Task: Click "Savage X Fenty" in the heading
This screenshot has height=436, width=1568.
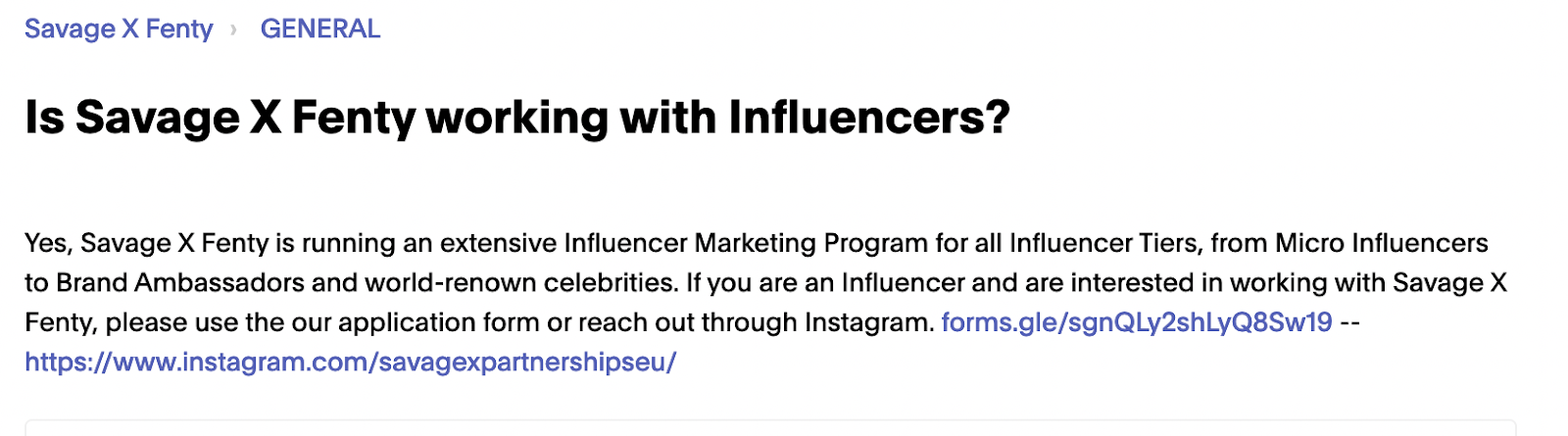Action: [246, 118]
